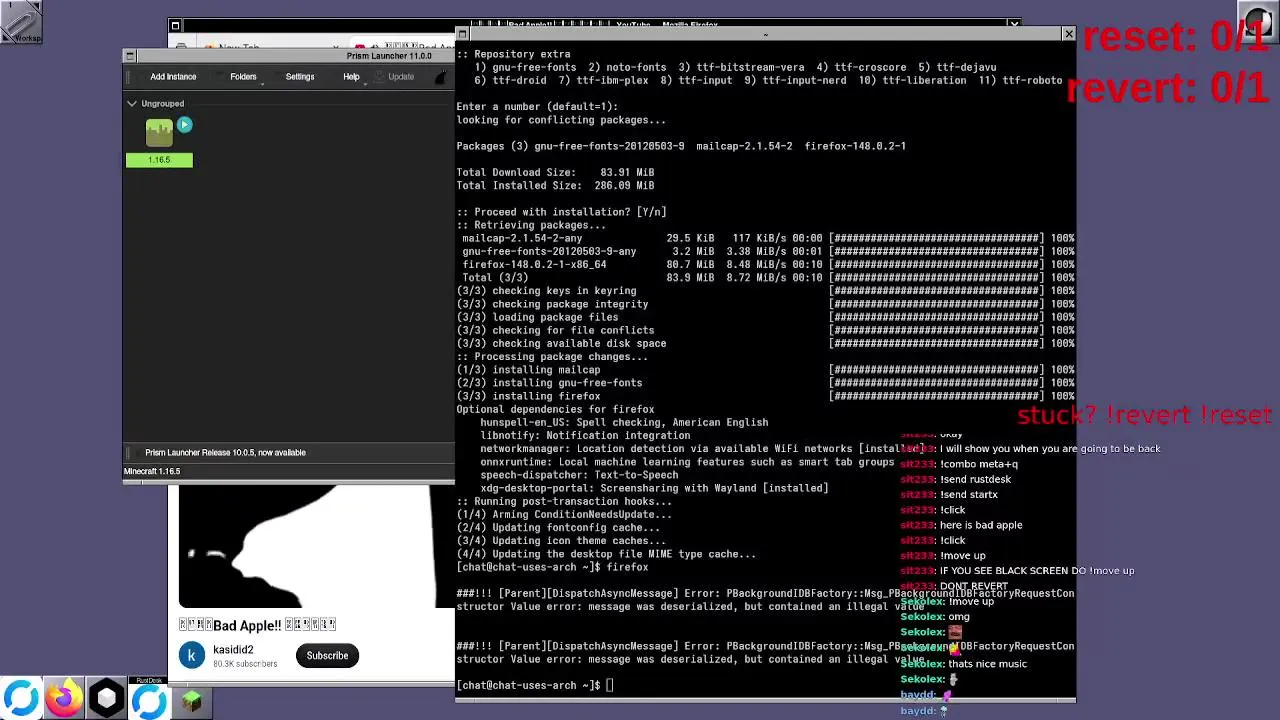Click the Bad Apple video thumbnail
The width and height of the screenshot is (1280, 720).
(316, 547)
